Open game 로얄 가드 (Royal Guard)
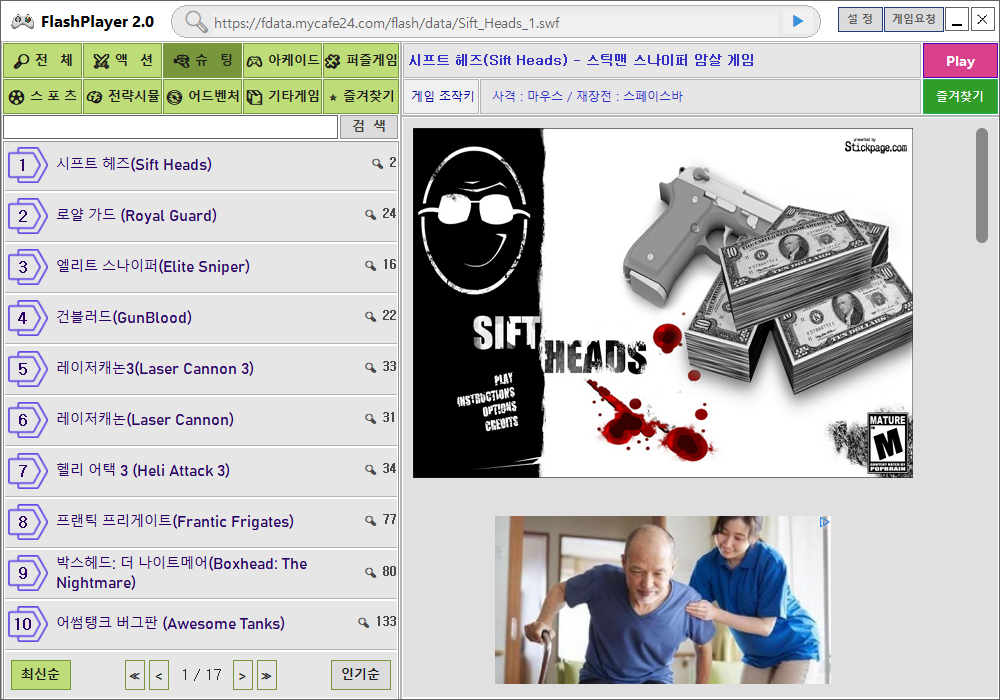This screenshot has width=1000, height=700. tap(201, 216)
